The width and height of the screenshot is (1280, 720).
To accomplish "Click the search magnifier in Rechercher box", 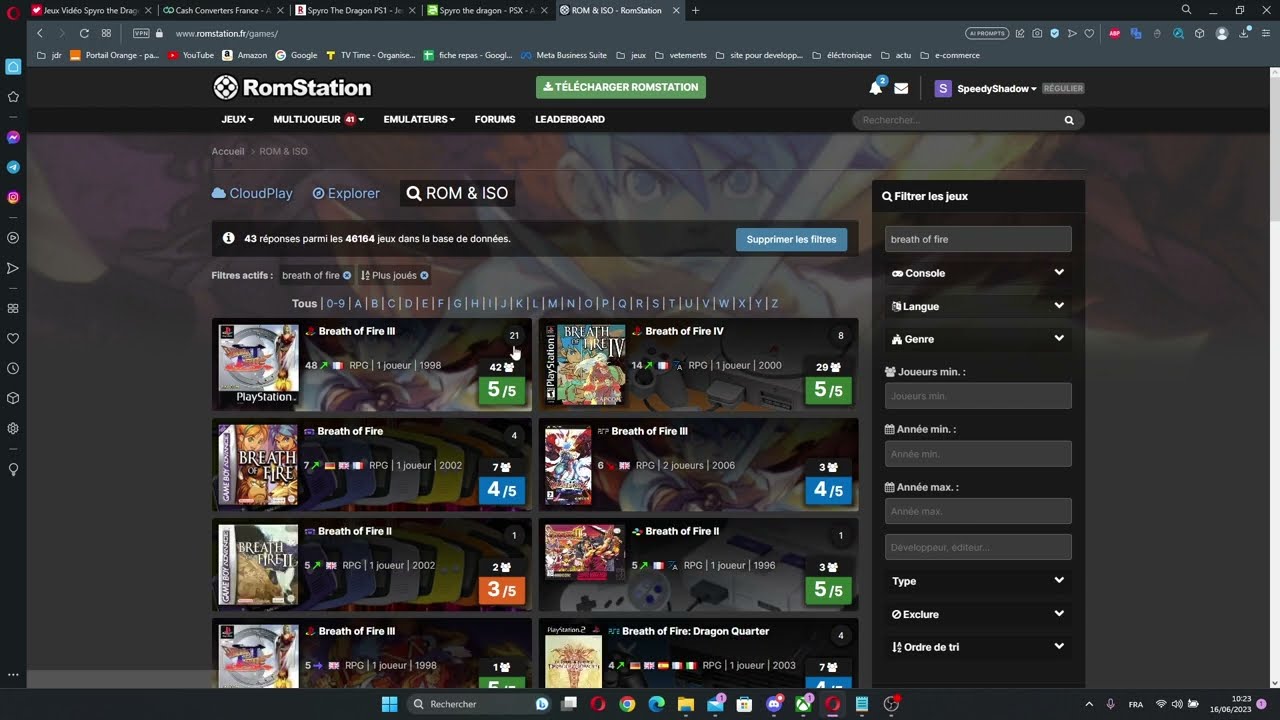I will click(1069, 120).
